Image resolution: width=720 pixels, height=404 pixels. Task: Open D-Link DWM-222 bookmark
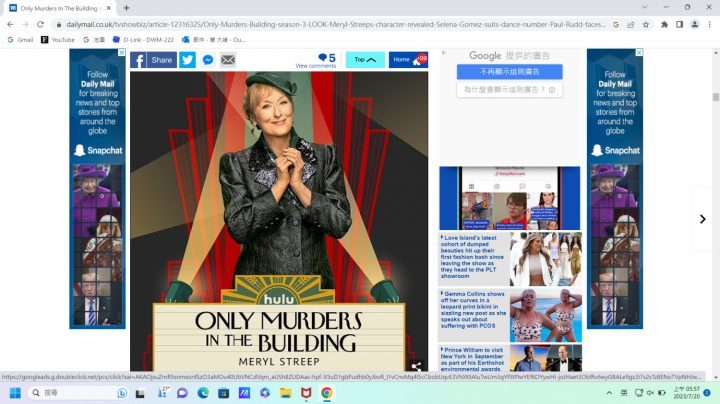[144, 40]
